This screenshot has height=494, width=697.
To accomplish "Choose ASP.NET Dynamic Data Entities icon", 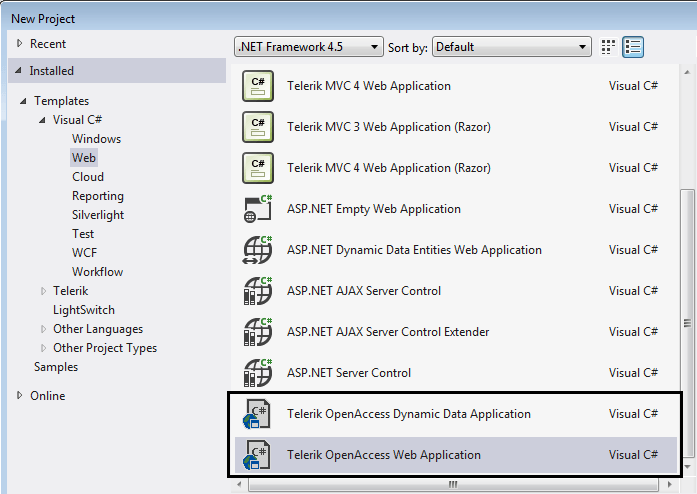I will click(258, 250).
